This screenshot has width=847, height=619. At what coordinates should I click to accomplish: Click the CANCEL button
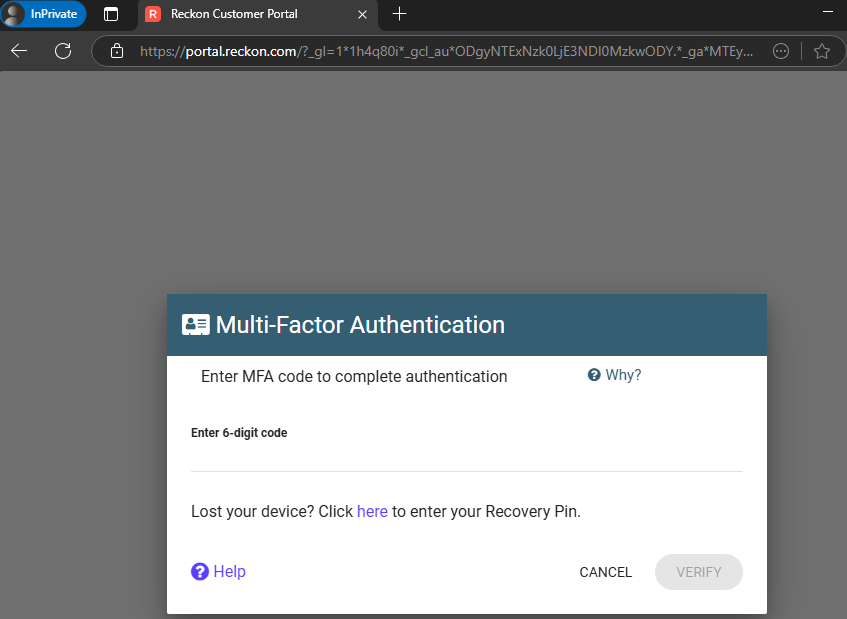click(x=606, y=572)
